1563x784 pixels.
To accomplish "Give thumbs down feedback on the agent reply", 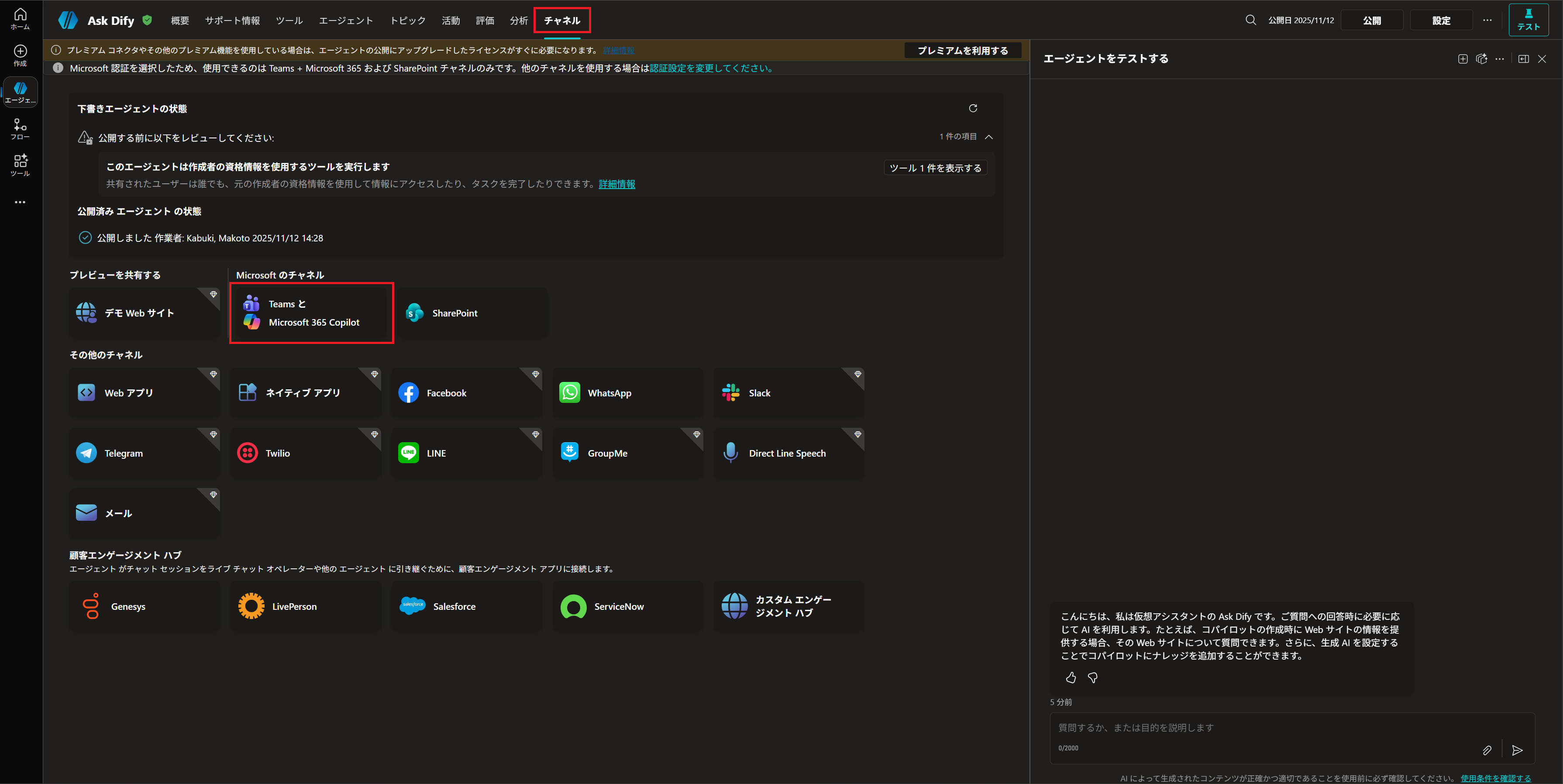I will point(1093,678).
